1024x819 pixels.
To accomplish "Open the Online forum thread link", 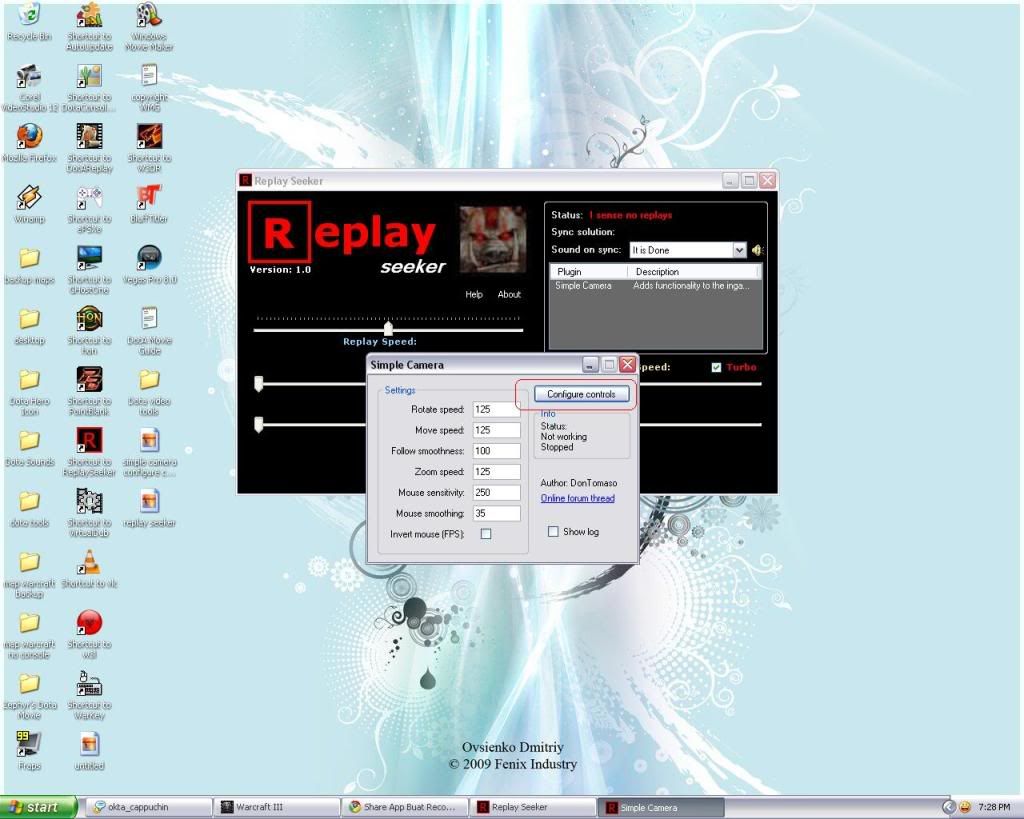I will click(x=577, y=498).
